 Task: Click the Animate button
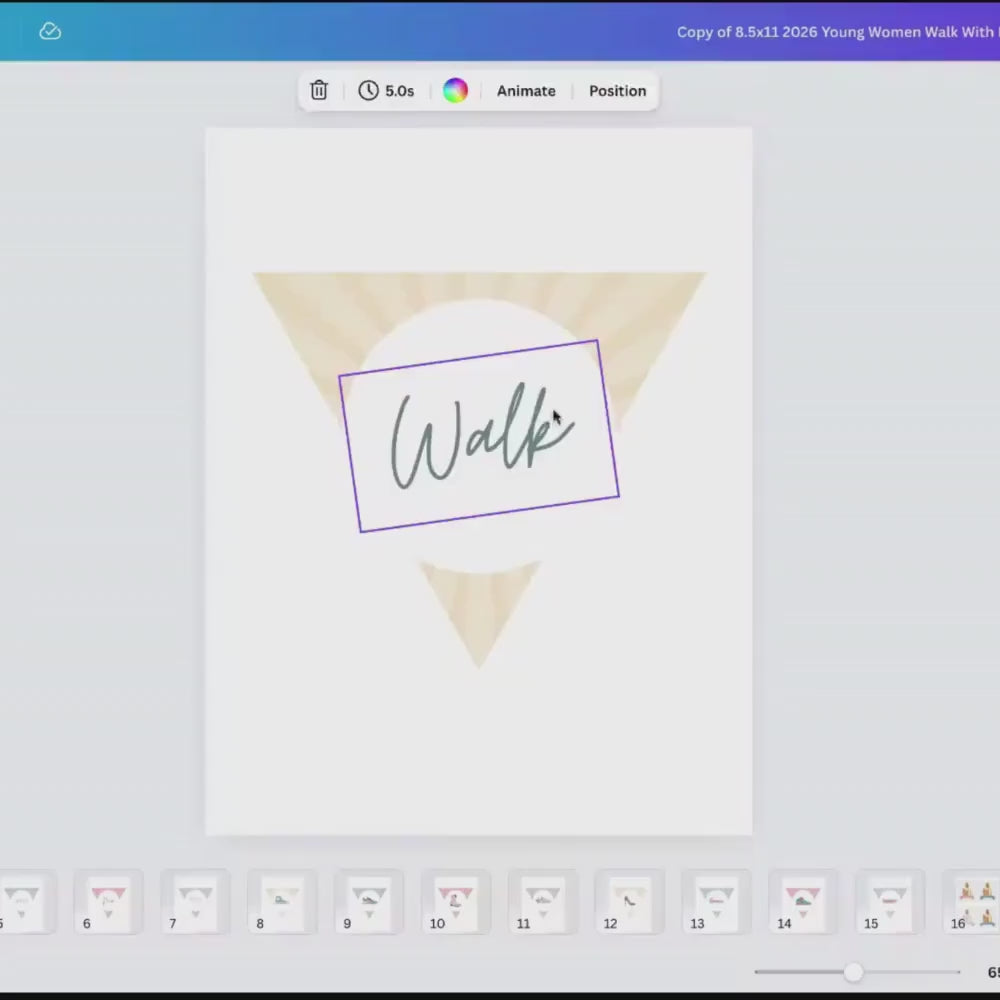click(x=526, y=91)
